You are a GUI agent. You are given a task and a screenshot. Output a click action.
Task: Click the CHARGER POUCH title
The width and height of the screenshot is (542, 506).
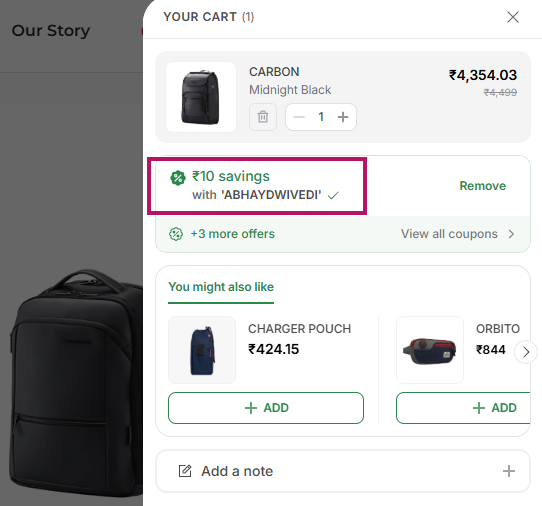(299, 329)
